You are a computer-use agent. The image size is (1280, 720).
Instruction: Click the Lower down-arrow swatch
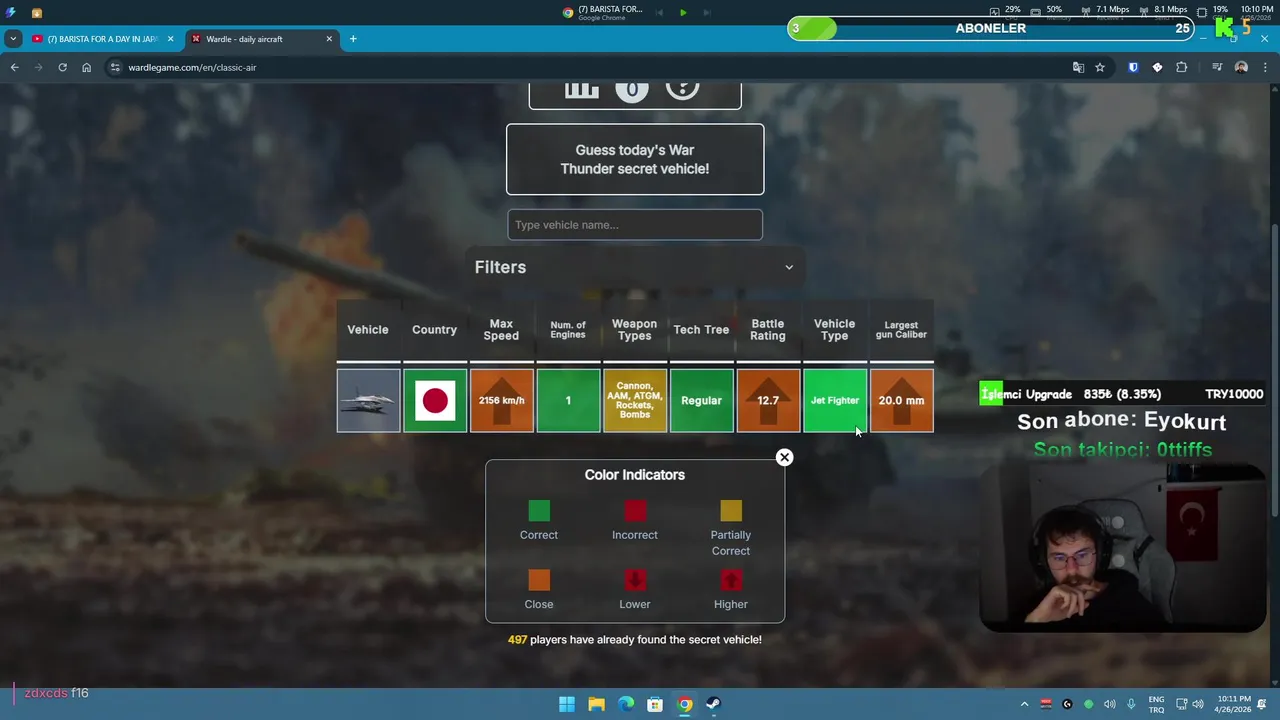click(x=635, y=580)
